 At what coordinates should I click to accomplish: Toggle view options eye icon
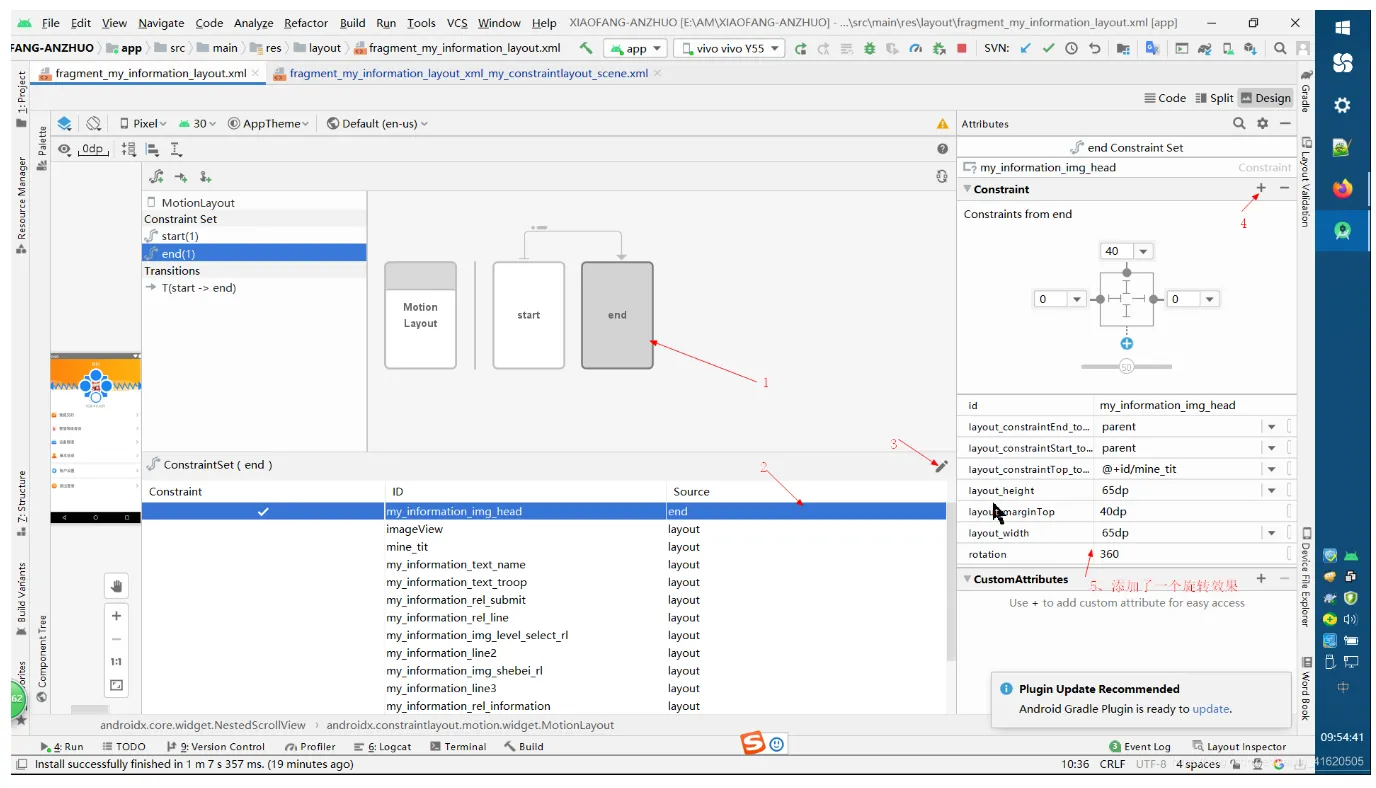point(64,149)
